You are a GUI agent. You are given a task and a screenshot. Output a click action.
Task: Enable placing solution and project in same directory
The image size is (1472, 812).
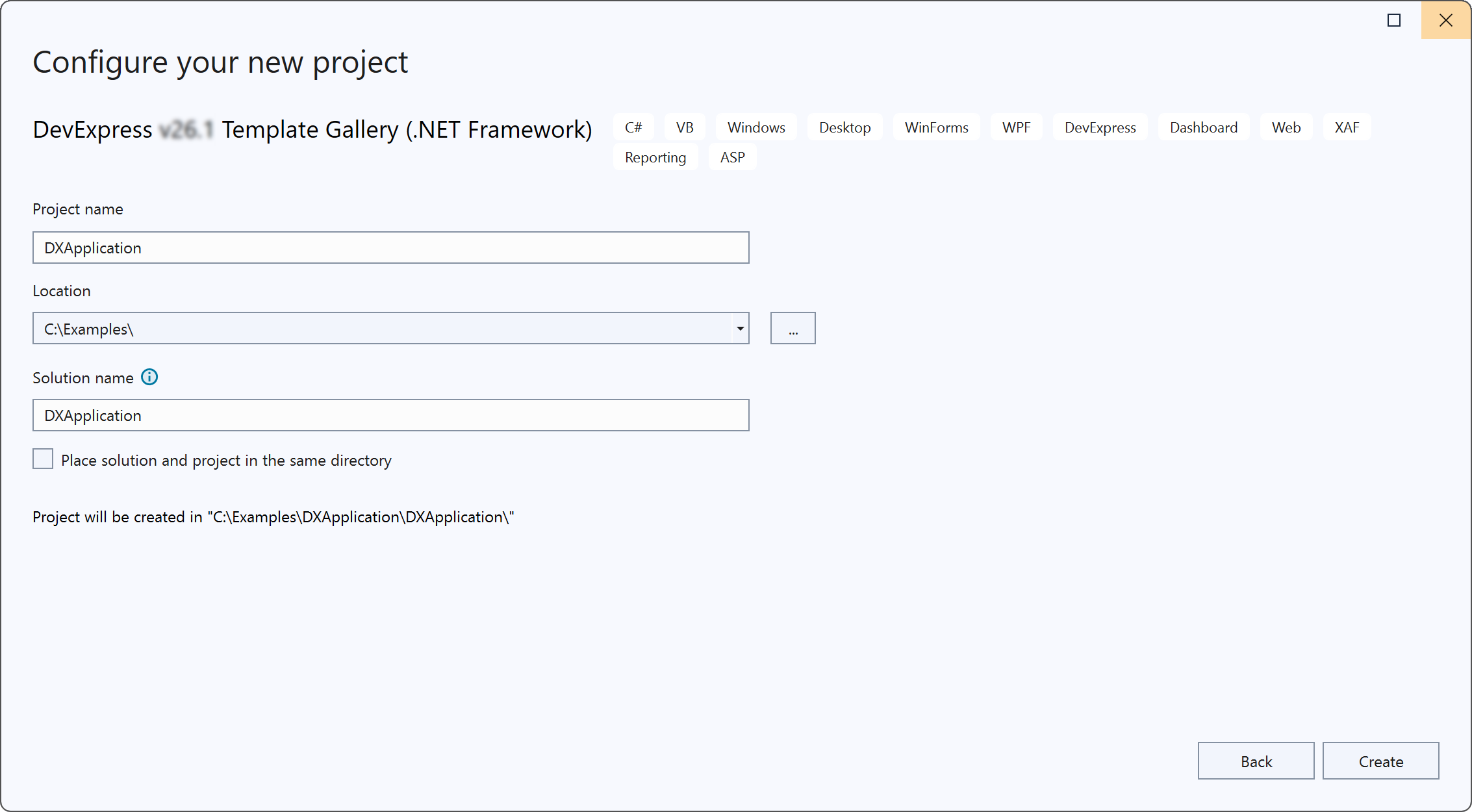point(43,459)
